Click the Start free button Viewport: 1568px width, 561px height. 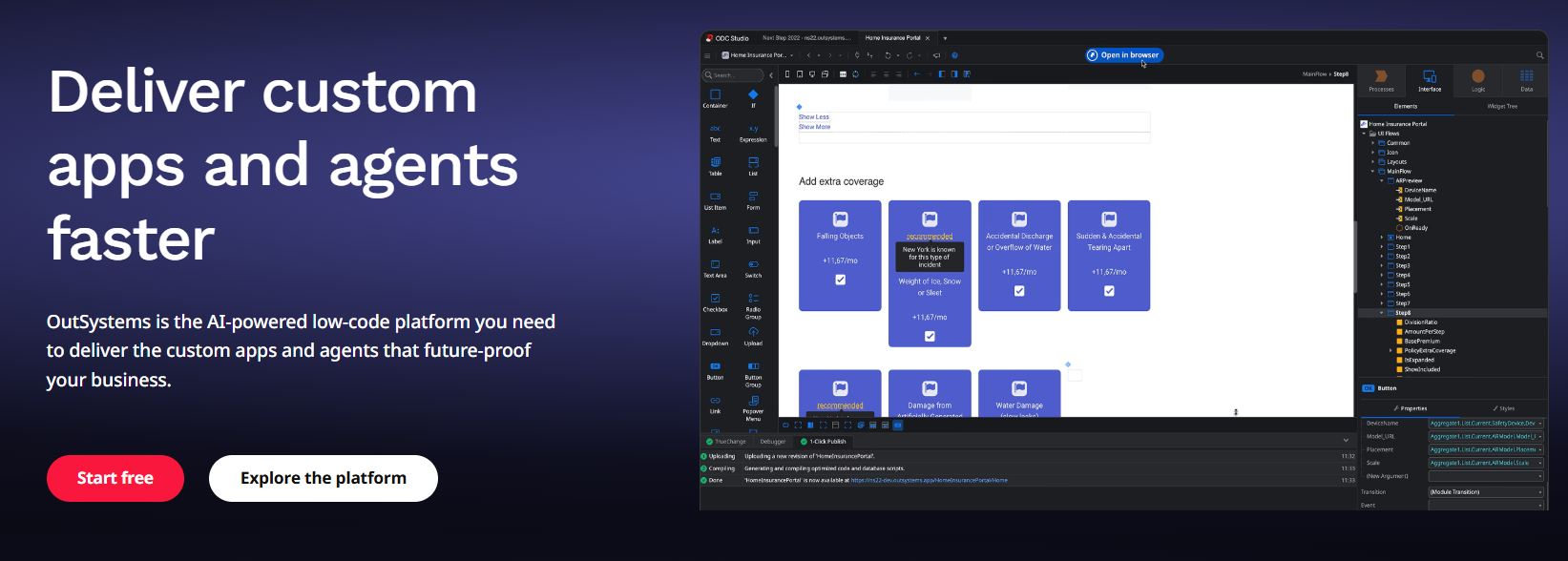click(x=115, y=478)
